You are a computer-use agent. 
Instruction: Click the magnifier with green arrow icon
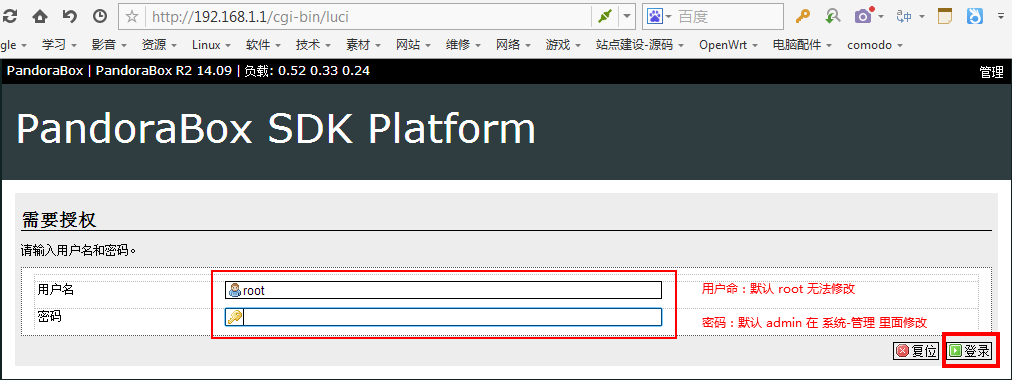tap(833, 16)
